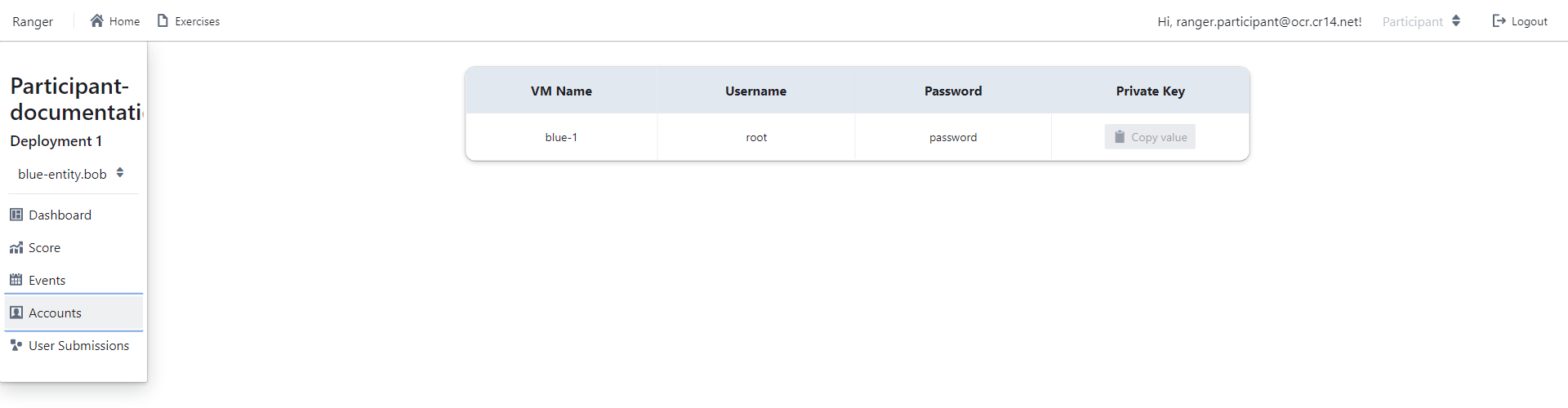Click the Ranger brand link
Image resolution: width=1568 pixels, height=408 pixels.
(x=33, y=21)
